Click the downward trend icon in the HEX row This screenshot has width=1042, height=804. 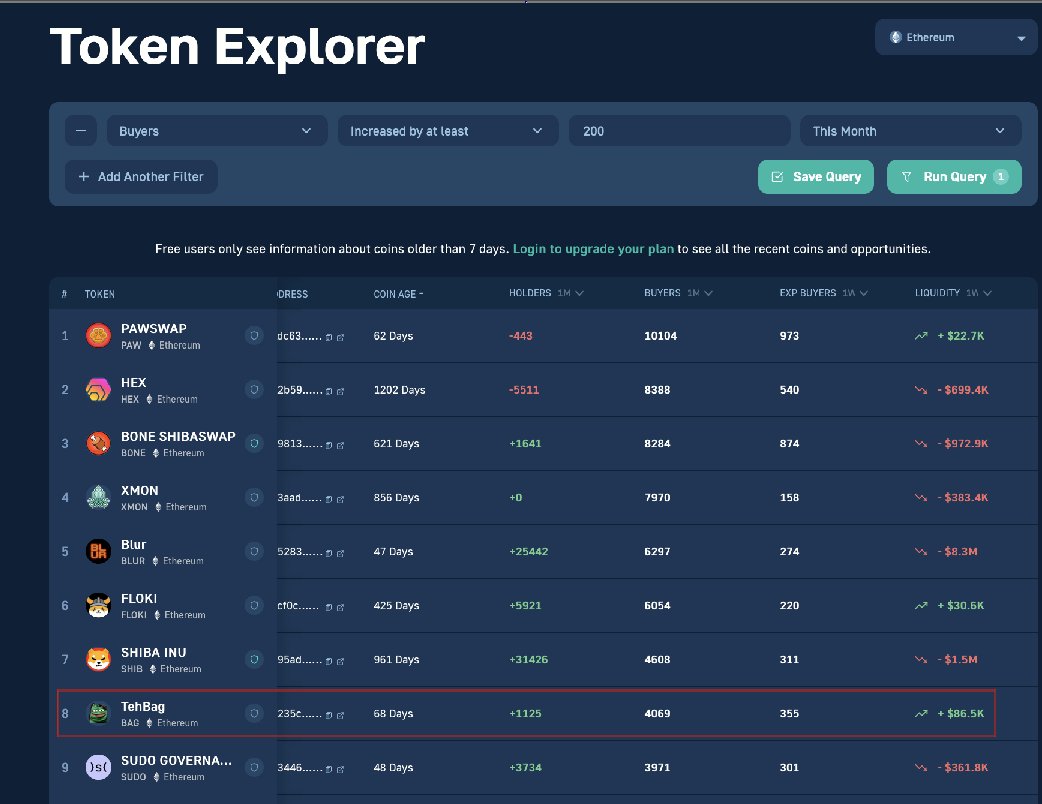tap(921, 390)
